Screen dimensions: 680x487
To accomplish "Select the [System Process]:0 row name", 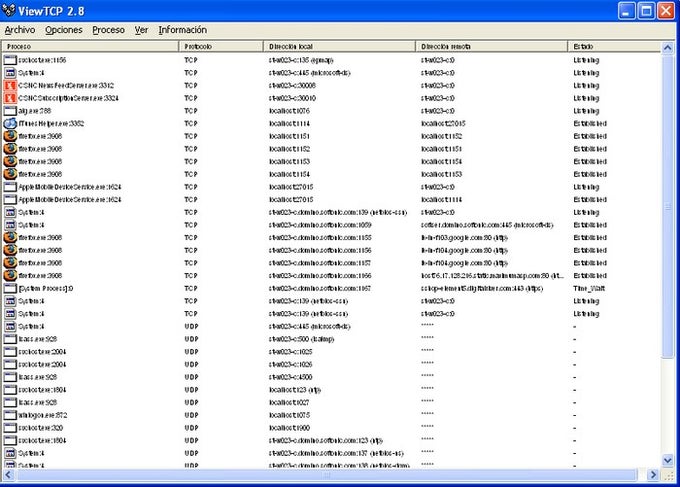I will [46, 288].
